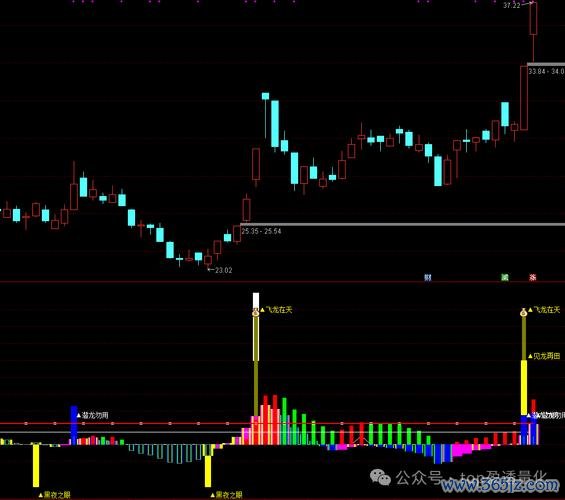
Task: Select the 见龙在田 signal label
Action: pos(547,356)
